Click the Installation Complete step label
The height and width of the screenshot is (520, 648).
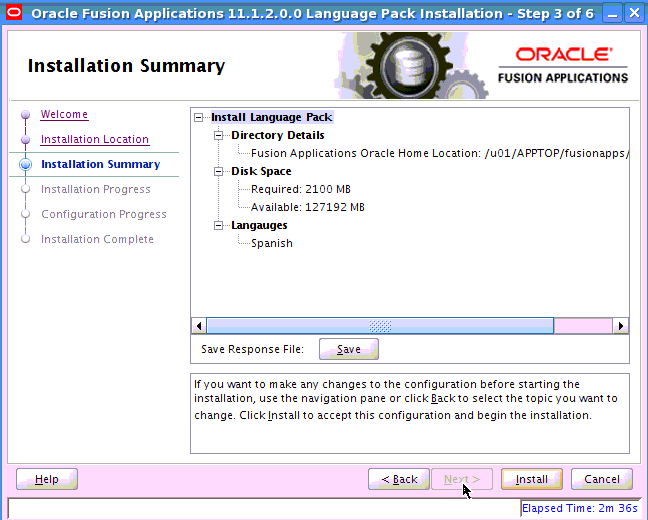[x=97, y=239]
